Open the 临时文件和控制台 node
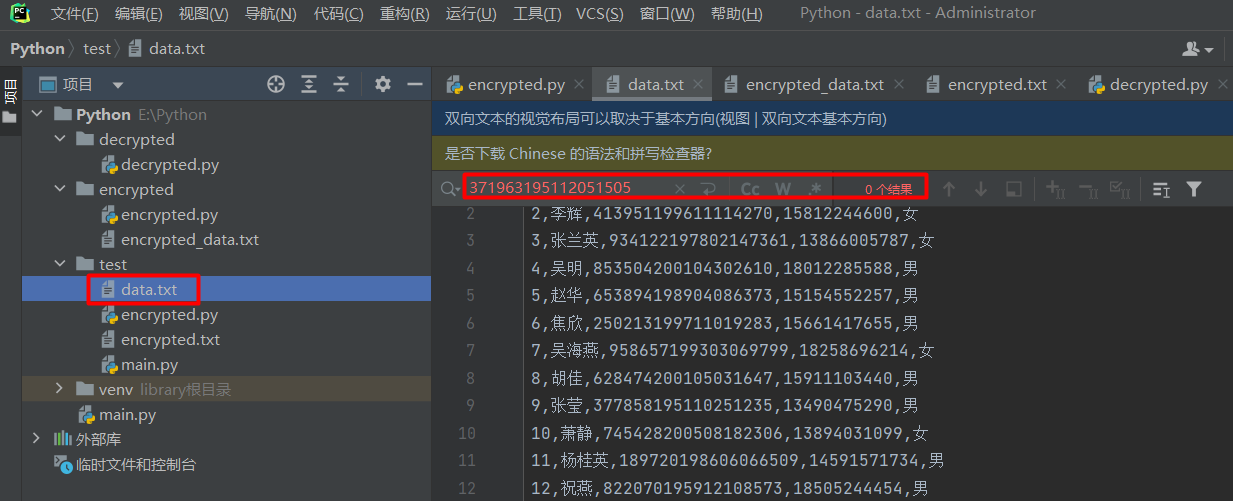Viewport: 1233px width, 501px height. click(x=125, y=464)
